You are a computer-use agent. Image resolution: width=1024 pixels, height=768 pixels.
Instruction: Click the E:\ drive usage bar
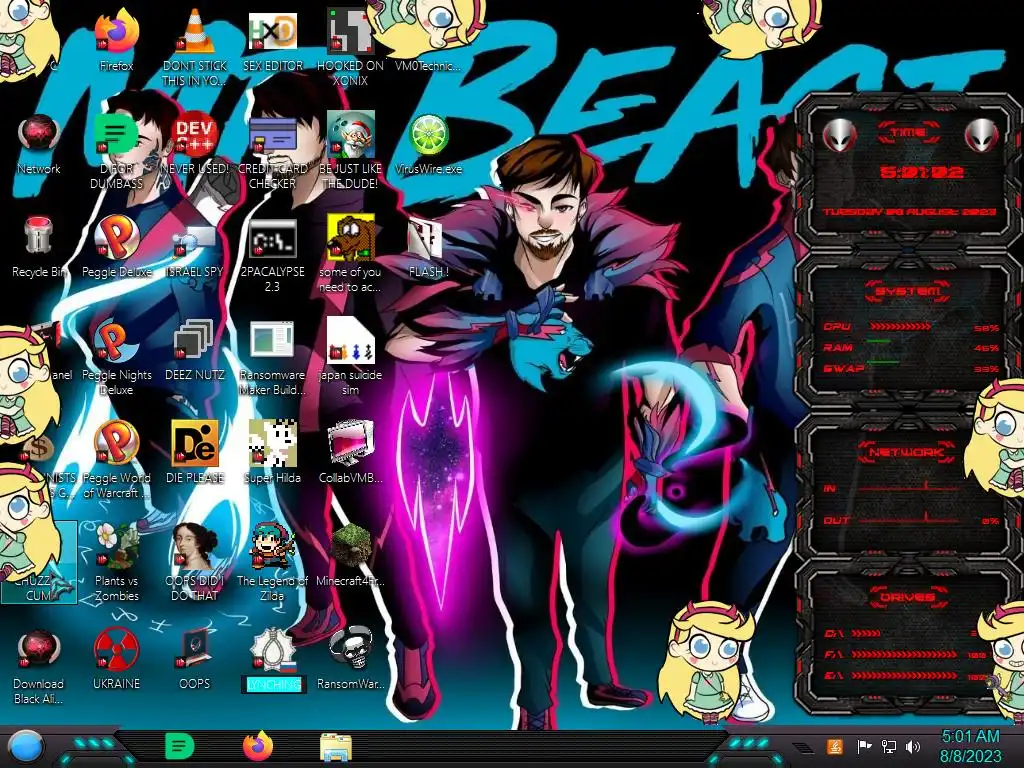904,675
